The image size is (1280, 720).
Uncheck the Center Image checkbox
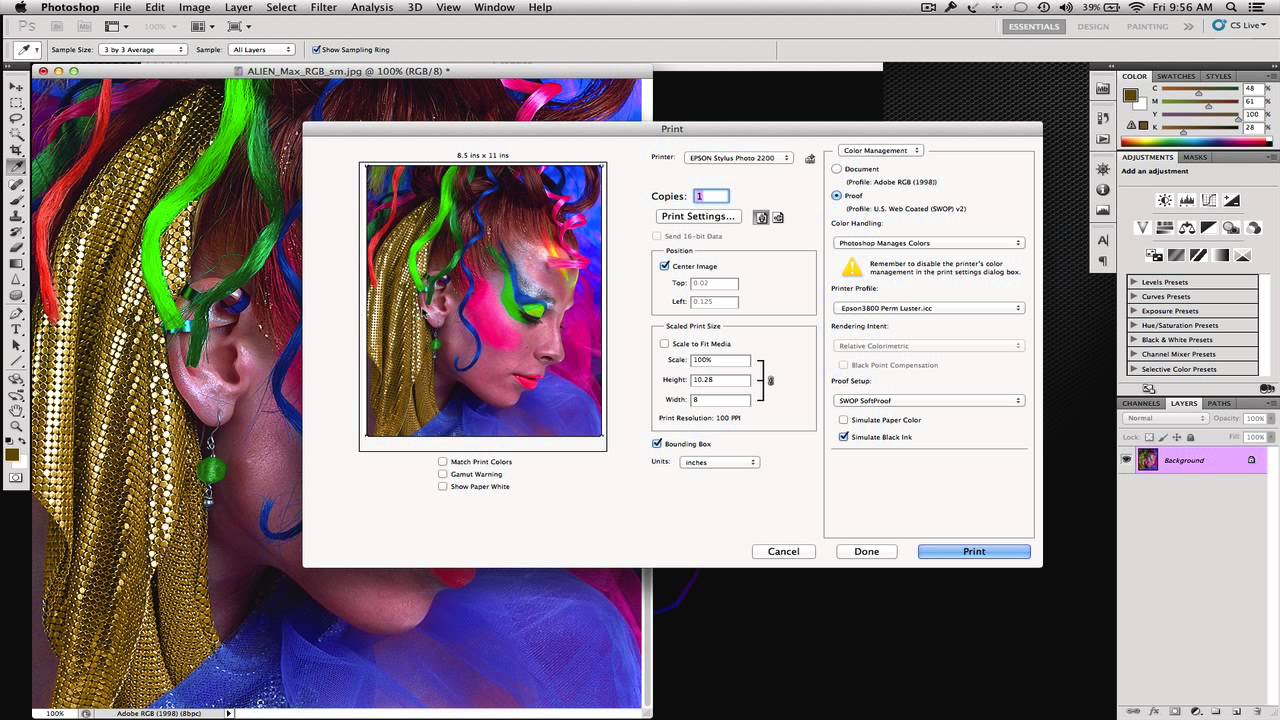(x=664, y=266)
